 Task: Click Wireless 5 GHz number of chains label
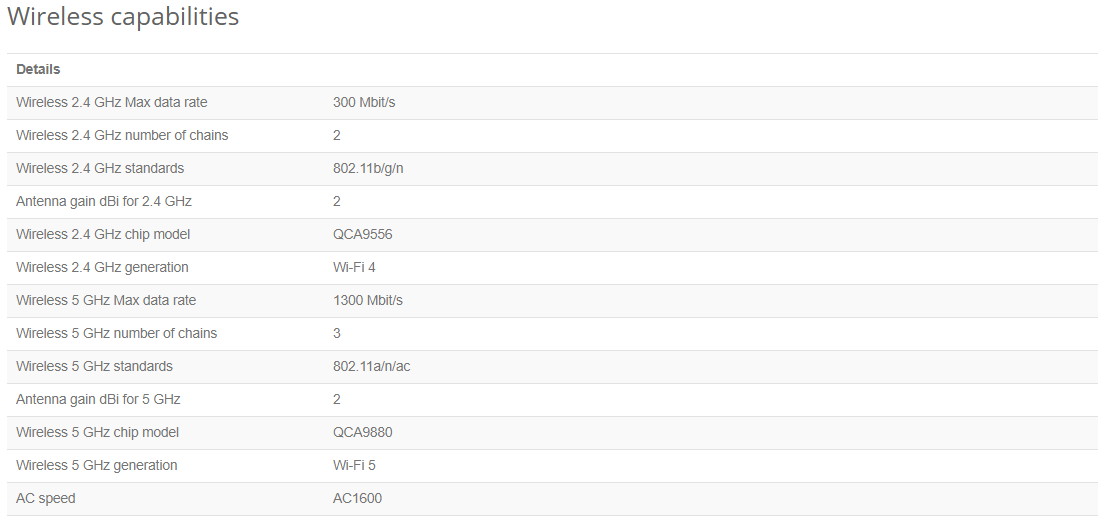(x=117, y=334)
